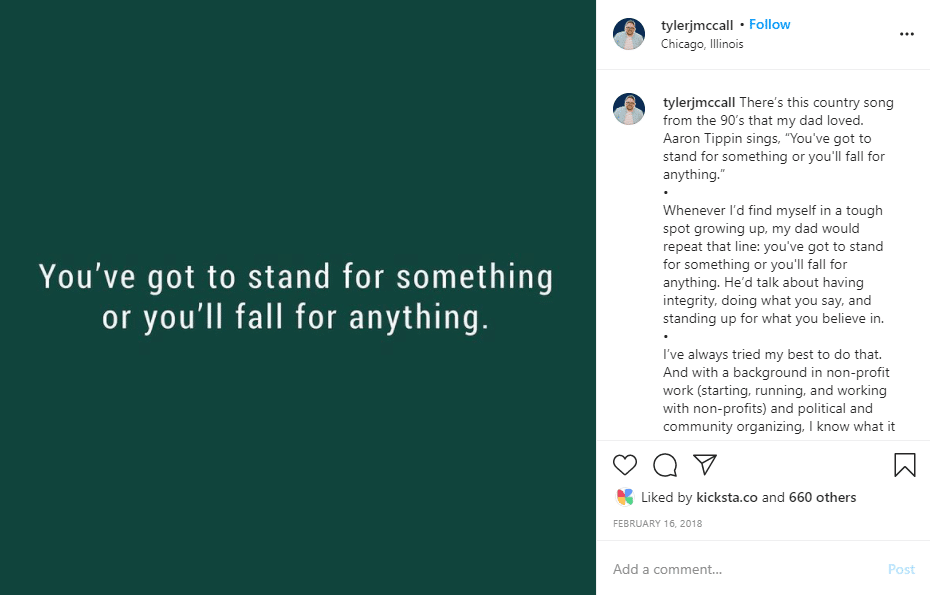
Task: Click the Follow link
Action: 769,24
